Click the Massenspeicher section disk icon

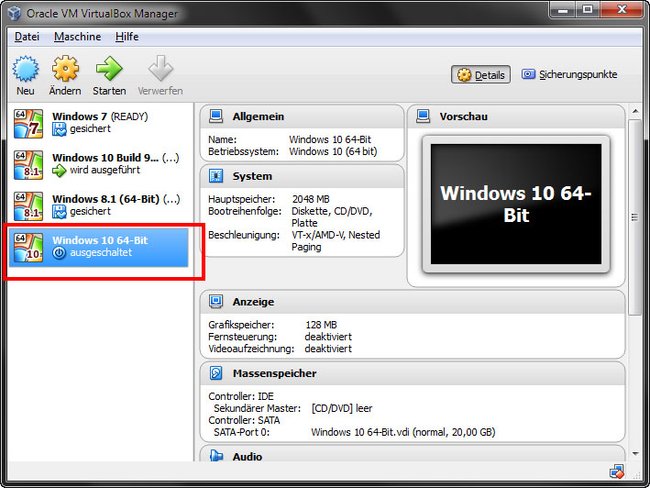(x=216, y=373)
